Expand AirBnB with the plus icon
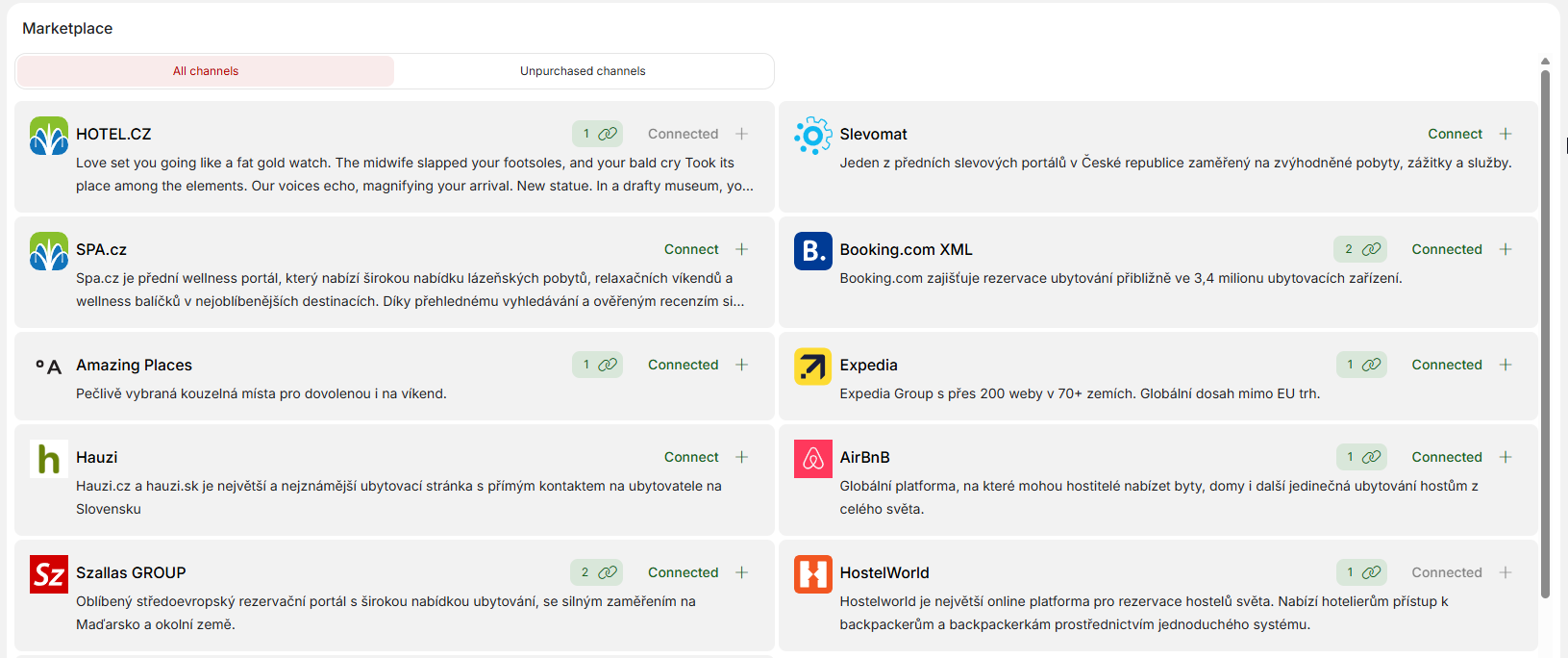Screen dimensions: 1568x658 tap(1506, 457)
